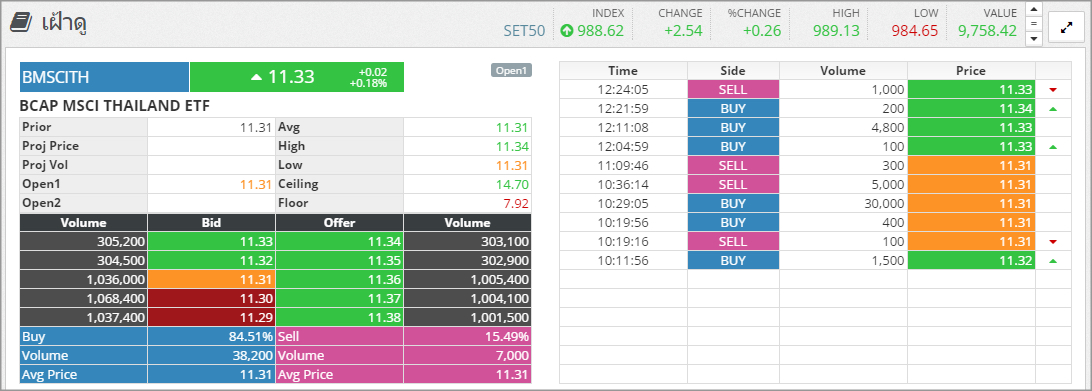Click the book icon beside เฝ้าดู
This screenshot has height=391, width=1092.
21,21
